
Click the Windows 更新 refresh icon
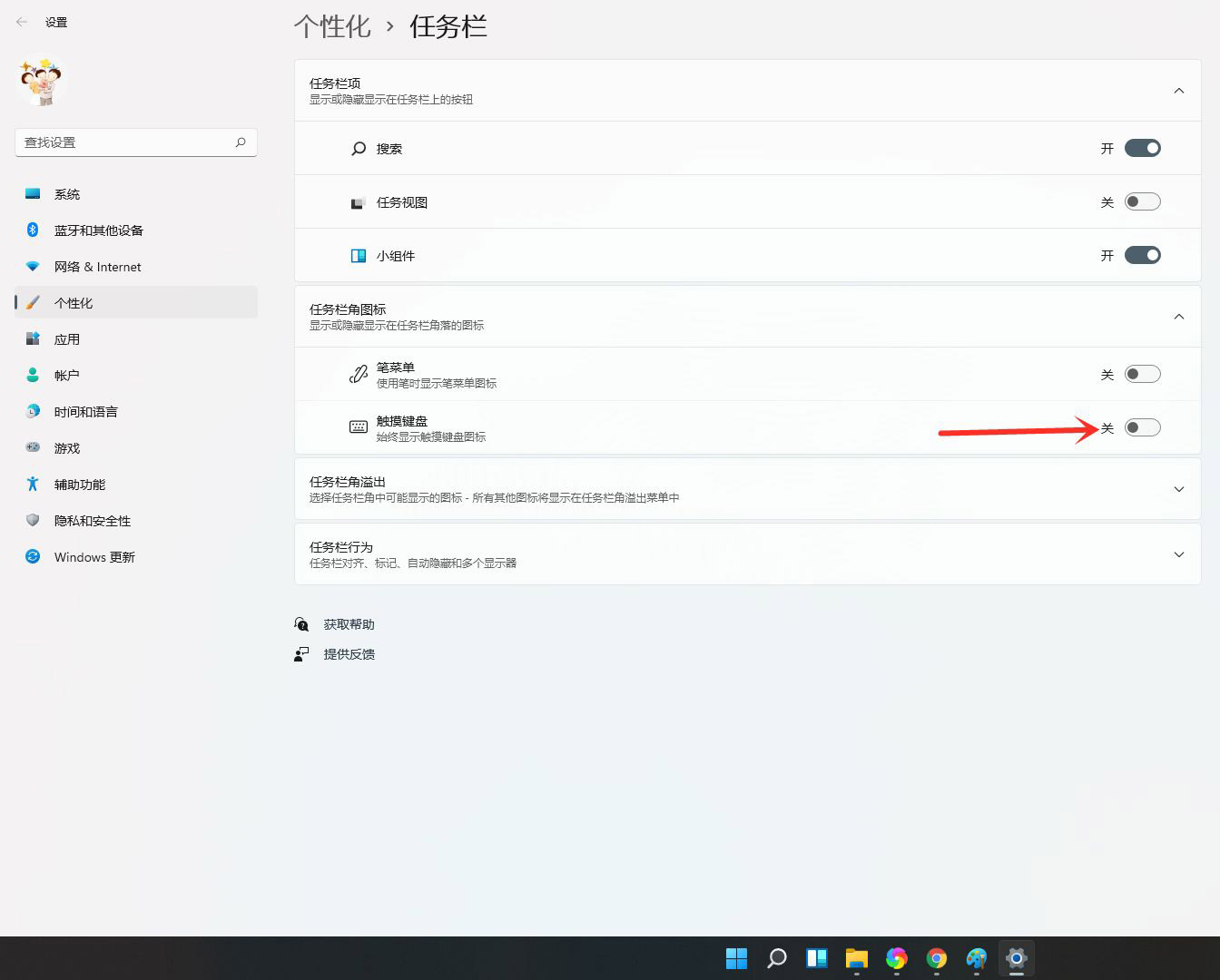(x=33, y=556)
